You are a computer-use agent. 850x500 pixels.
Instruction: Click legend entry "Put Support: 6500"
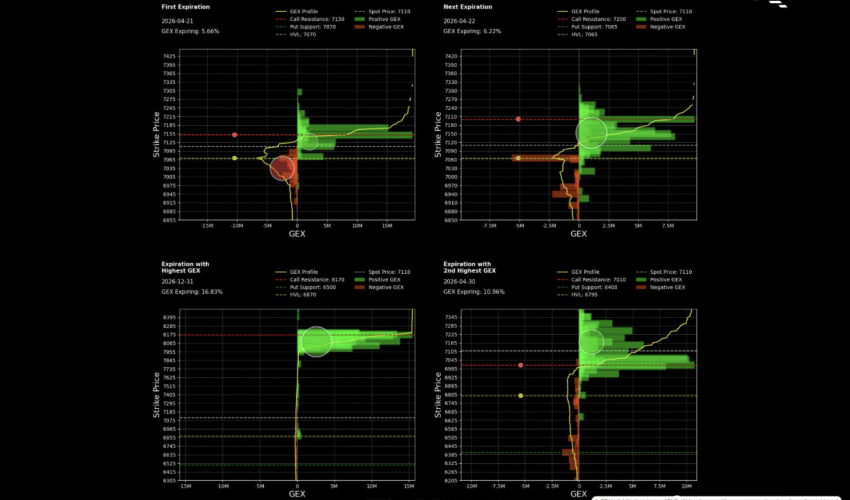coord(306,287)
